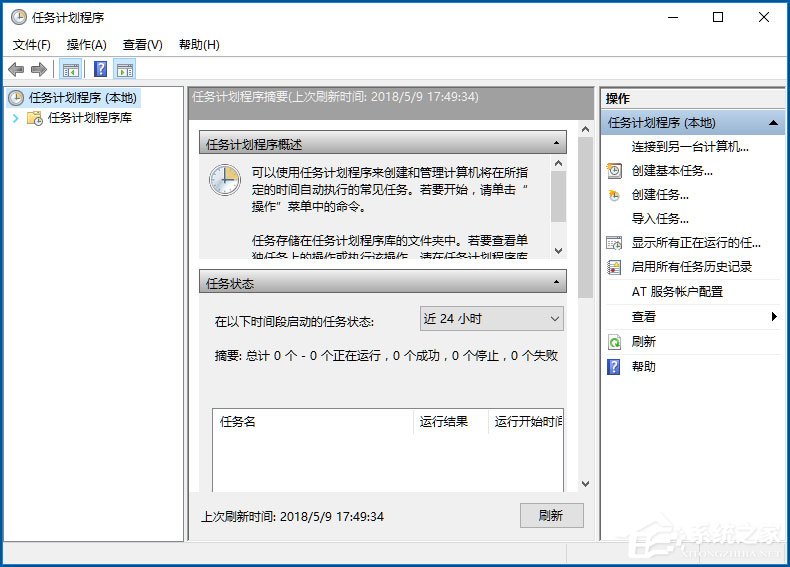
Task: Open the 操作(A) menu
Action: coord(87,45)
